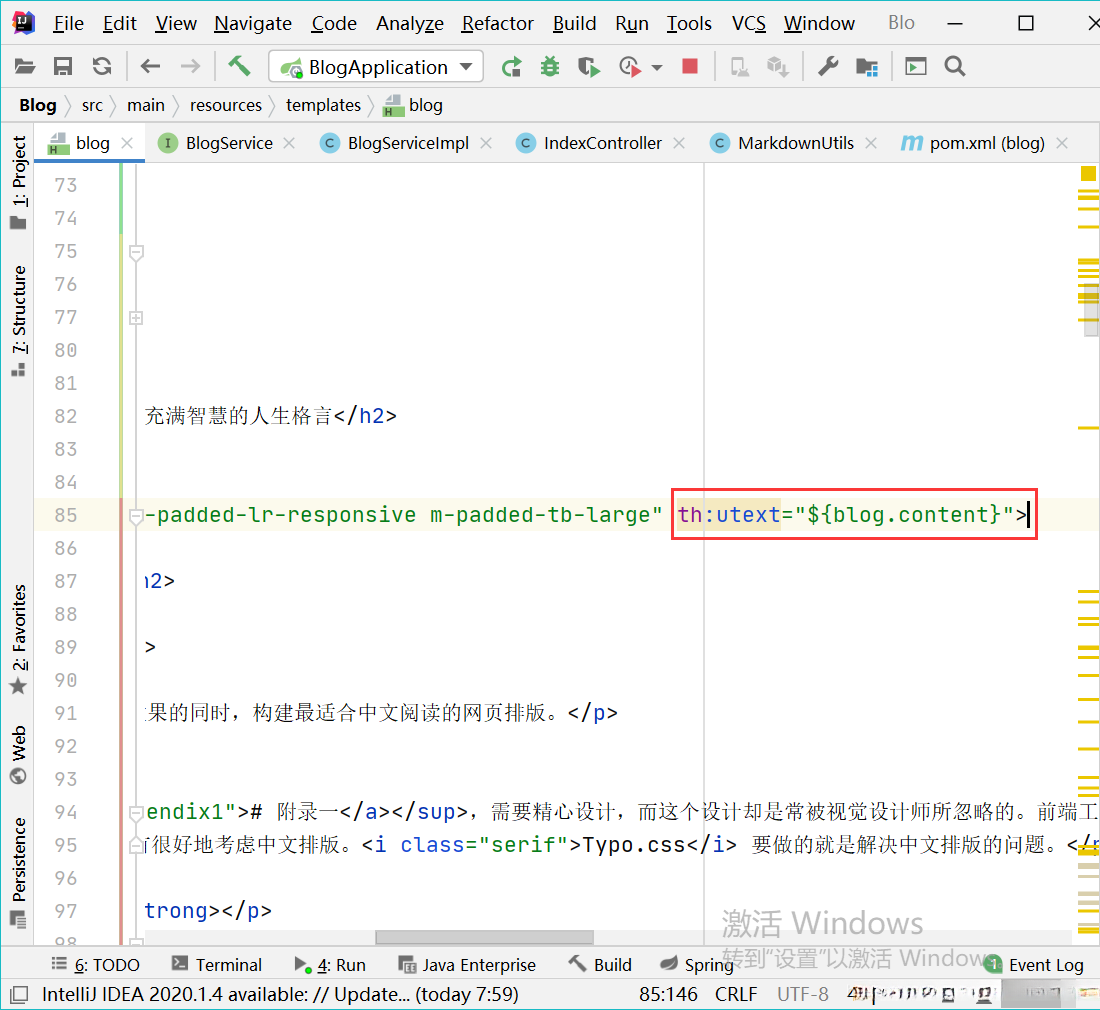Click the Save All disk icon
Image resolution: width=1100 pixels, height=1010 pixels.
[63, 67]
